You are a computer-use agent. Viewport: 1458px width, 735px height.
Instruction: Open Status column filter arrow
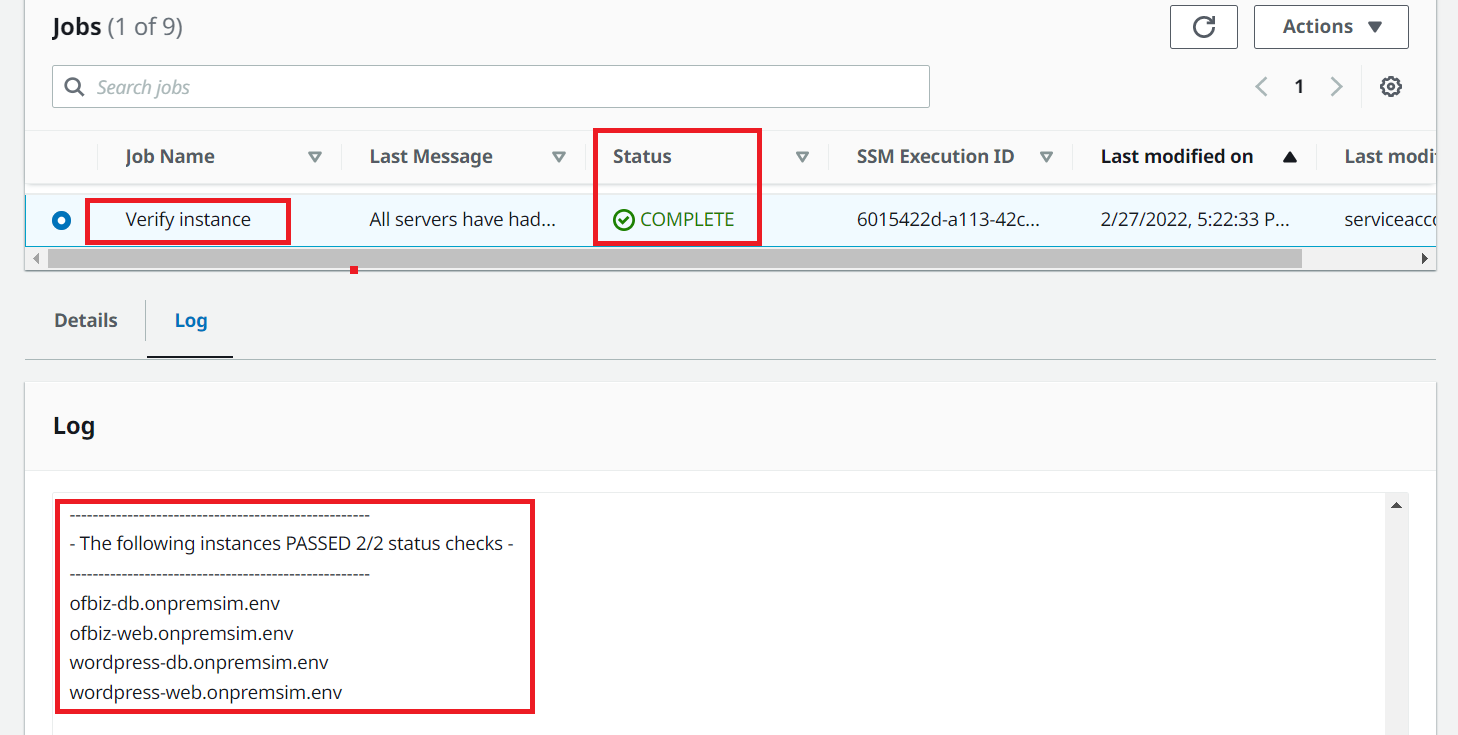(802, 157)
